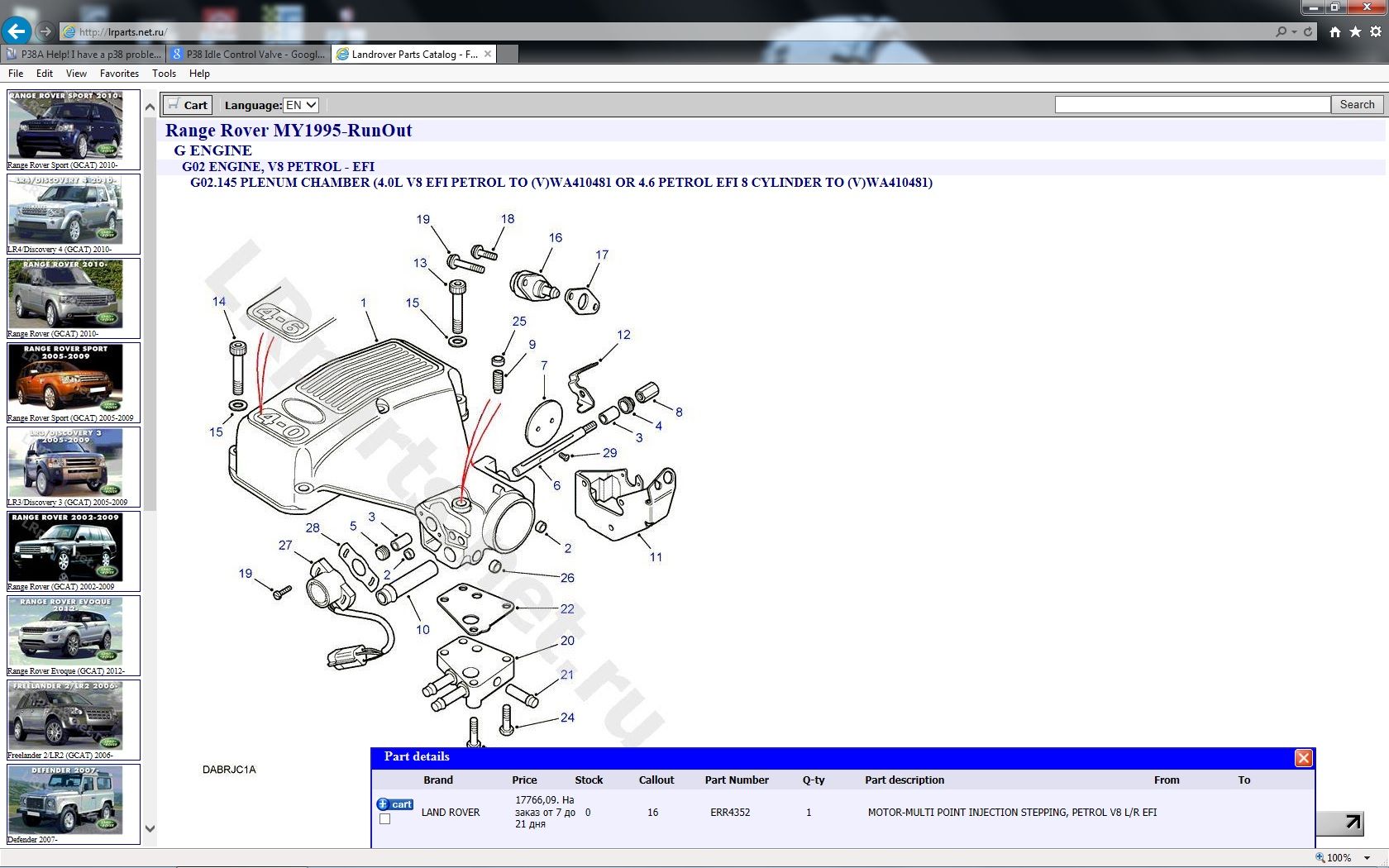Open the Help menu
The width and height of the screenshot is (1389, 868).
click(x=199, y=74)
